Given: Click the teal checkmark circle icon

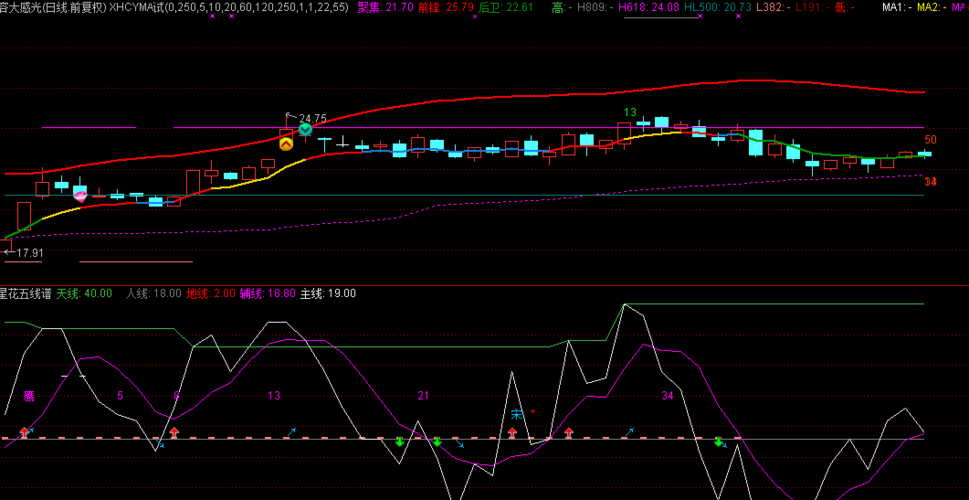Looking at the screenshot, I should (x=305, y=130).
